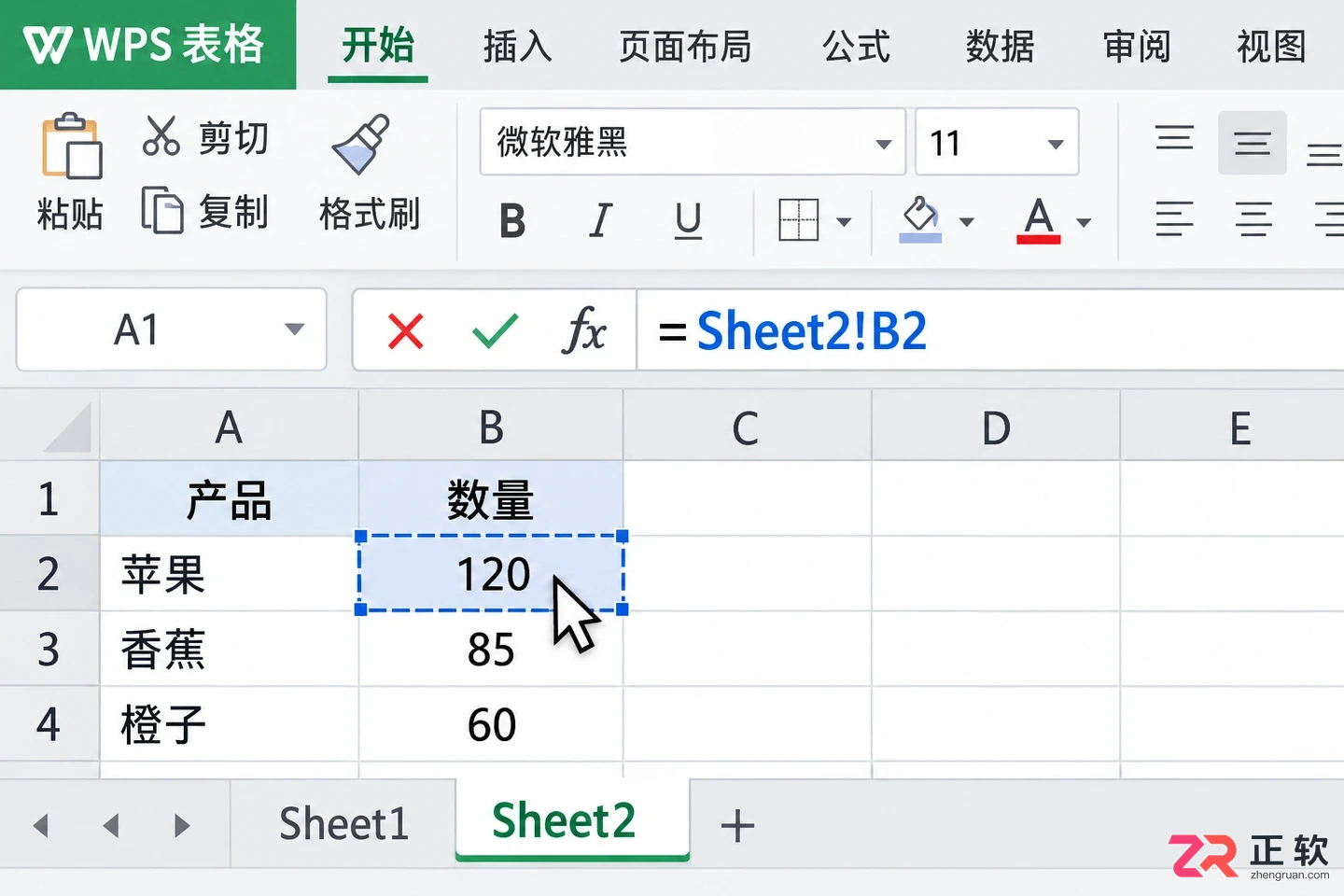
Task: Click the font size field showing 11
Action: pyautogui.click(x=997, y=142)
